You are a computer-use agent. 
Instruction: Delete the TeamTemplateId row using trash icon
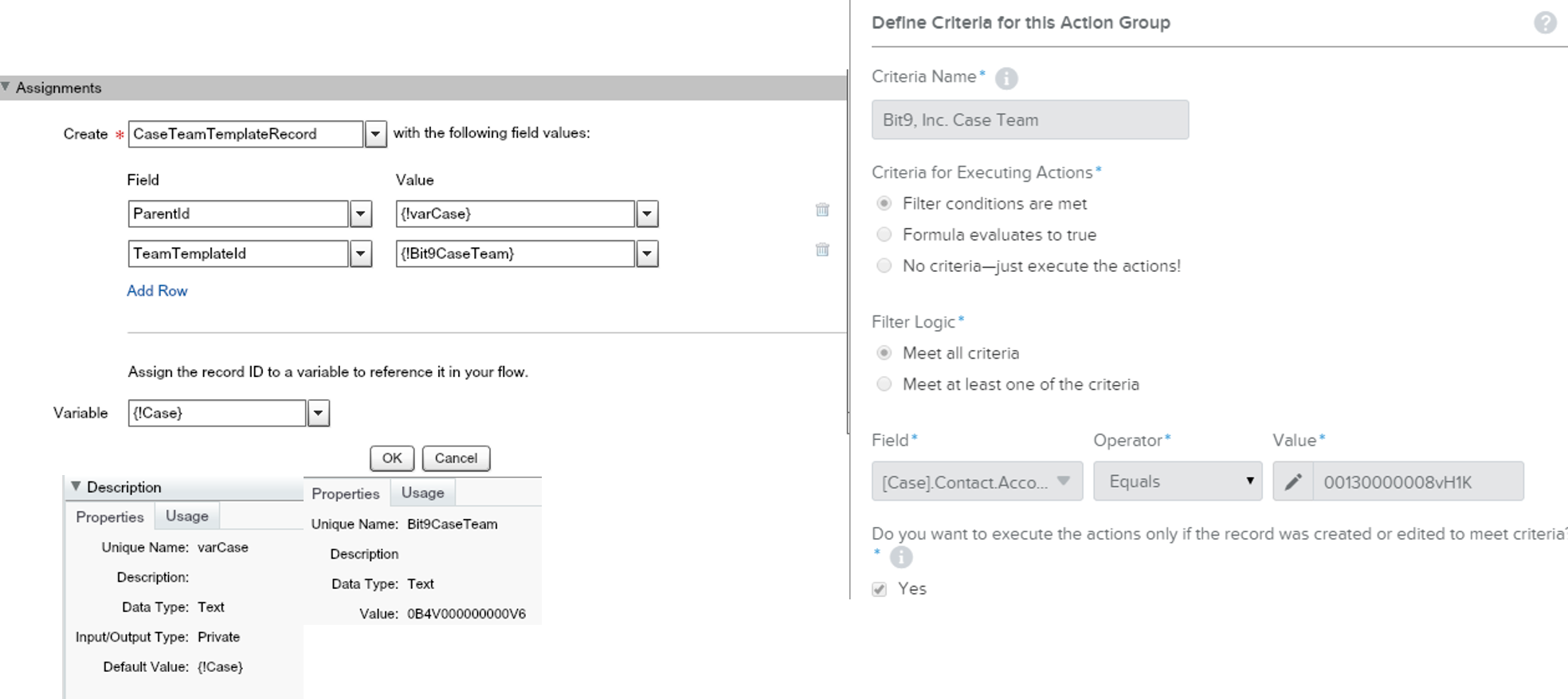[822, 249]
